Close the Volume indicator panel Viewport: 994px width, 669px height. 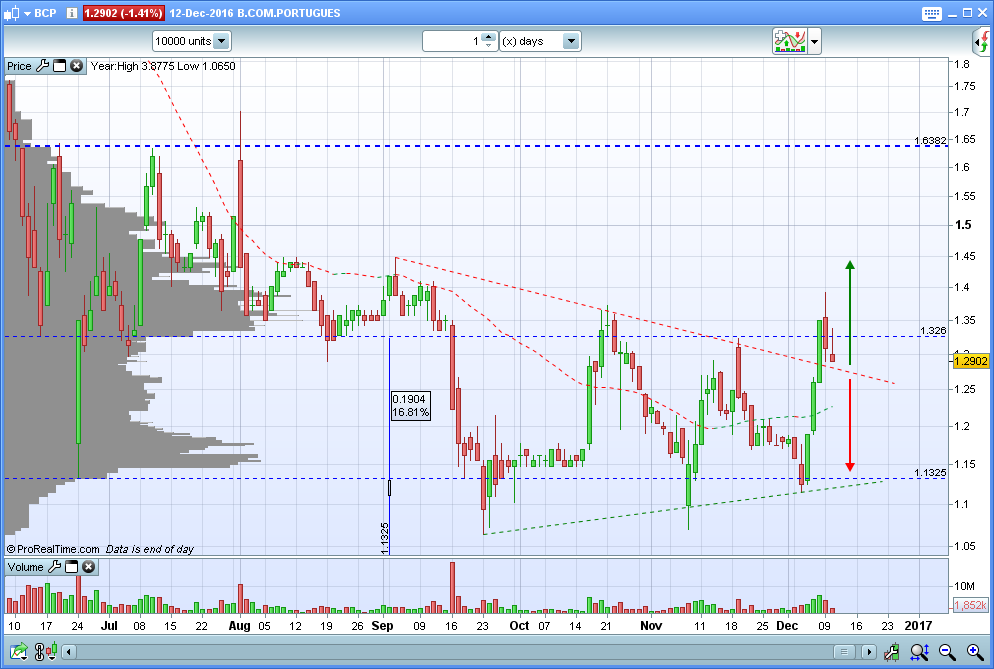[89, 566]
